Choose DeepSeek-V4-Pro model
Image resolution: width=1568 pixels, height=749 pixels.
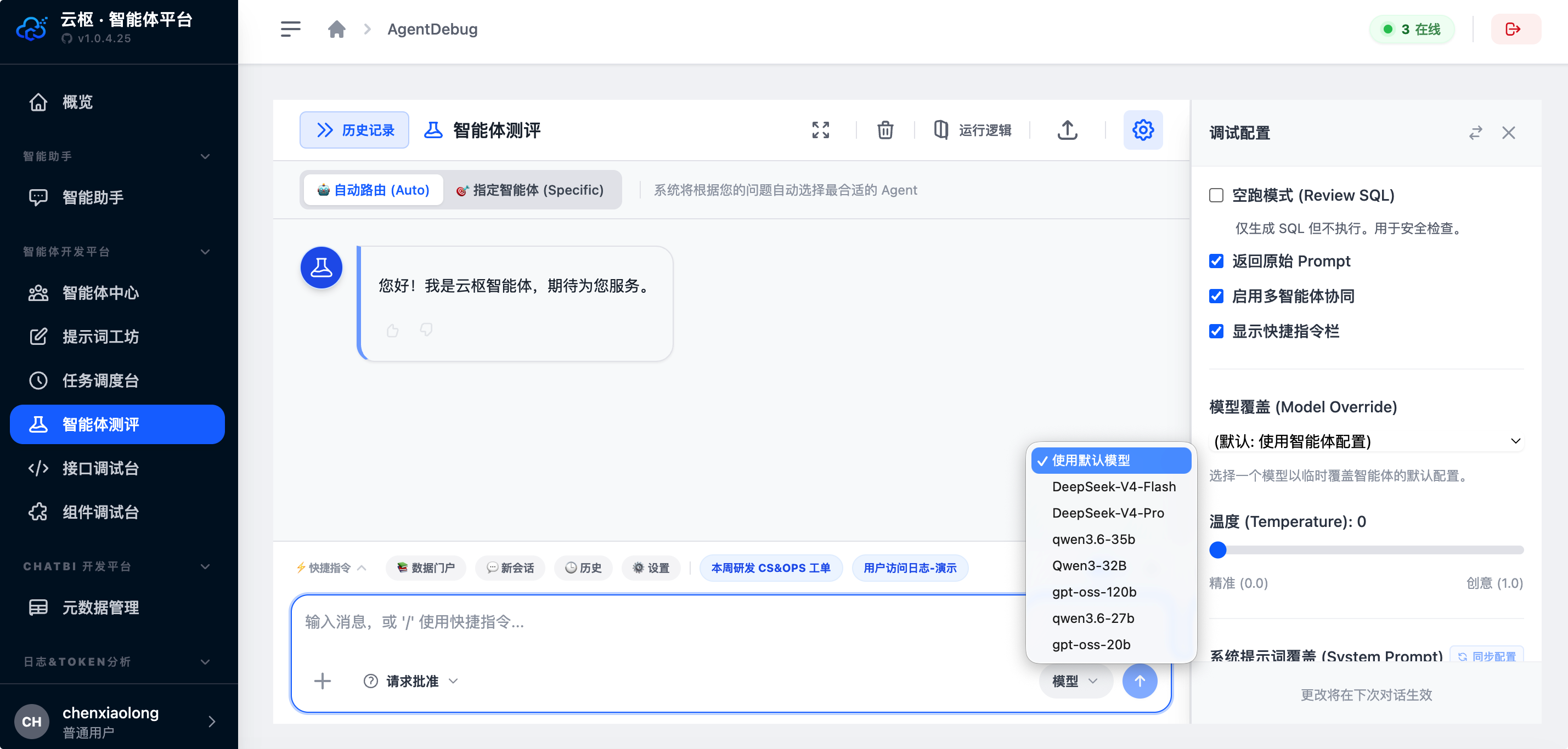pos(1111,513)
